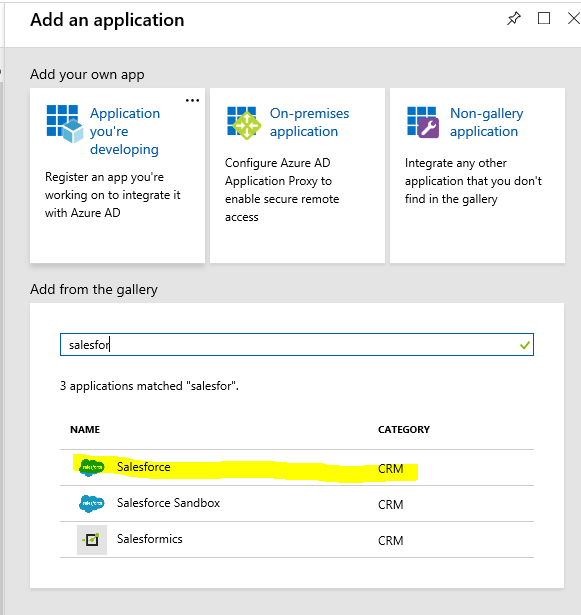Viewport: 581px width, 615px height.
Task: Select the Salesforce gallery result
Action: click(297, 468)
